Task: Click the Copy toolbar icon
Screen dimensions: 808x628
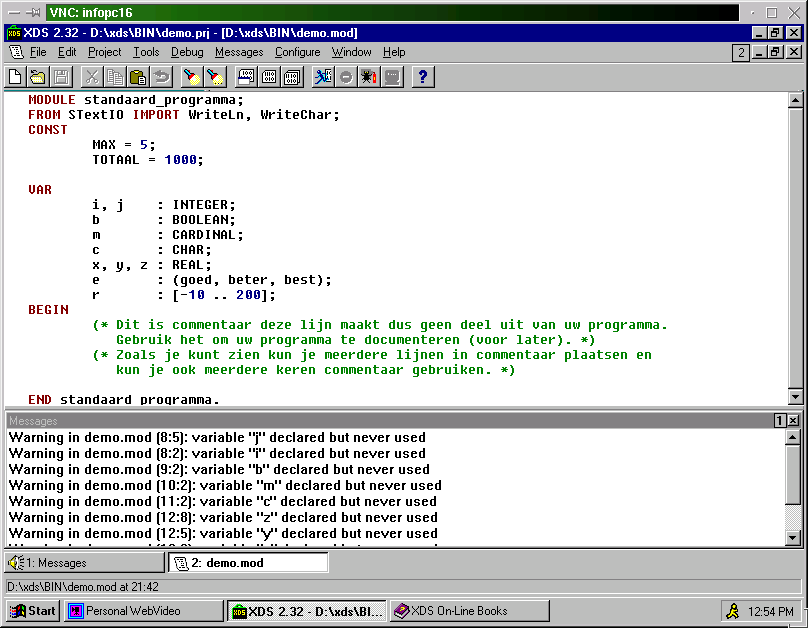Action: tap(114, 77)
